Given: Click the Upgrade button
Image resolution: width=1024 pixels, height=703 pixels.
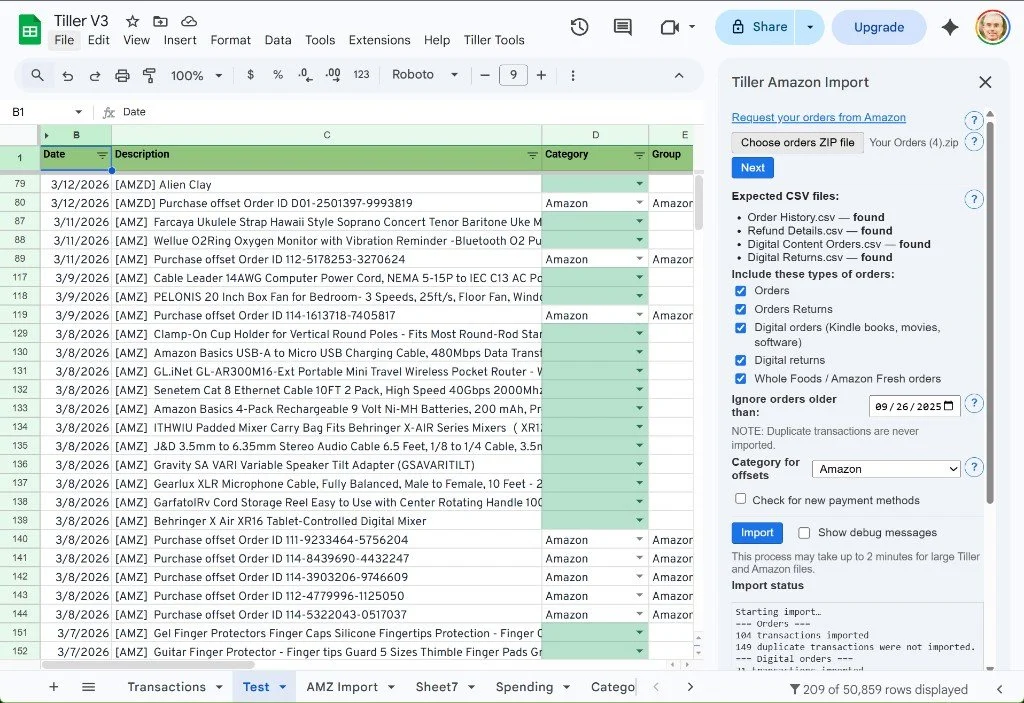Looking at the screenshot, I should point(879,27).
